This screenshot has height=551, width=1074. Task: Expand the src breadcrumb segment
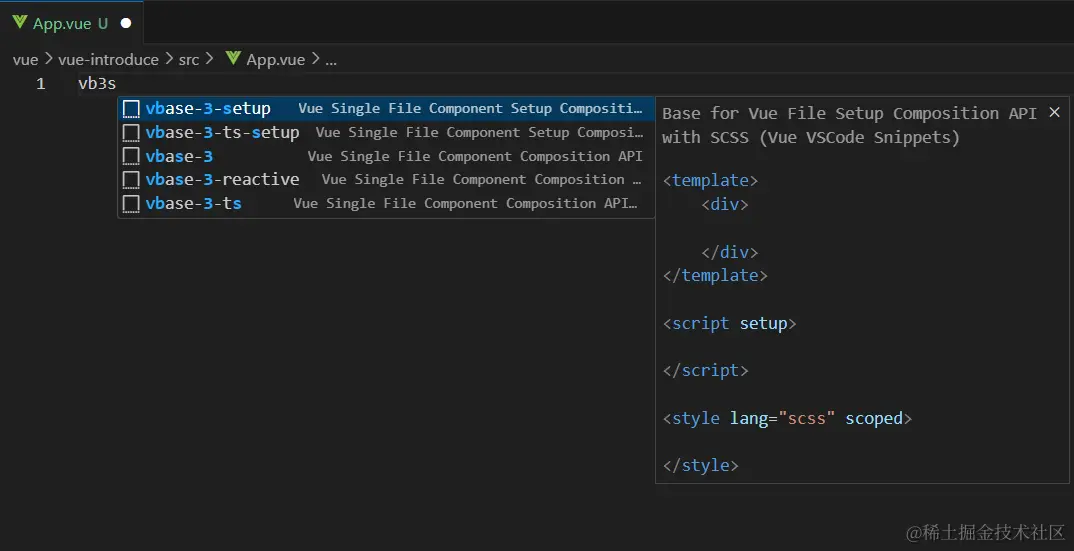pos(189,60)
